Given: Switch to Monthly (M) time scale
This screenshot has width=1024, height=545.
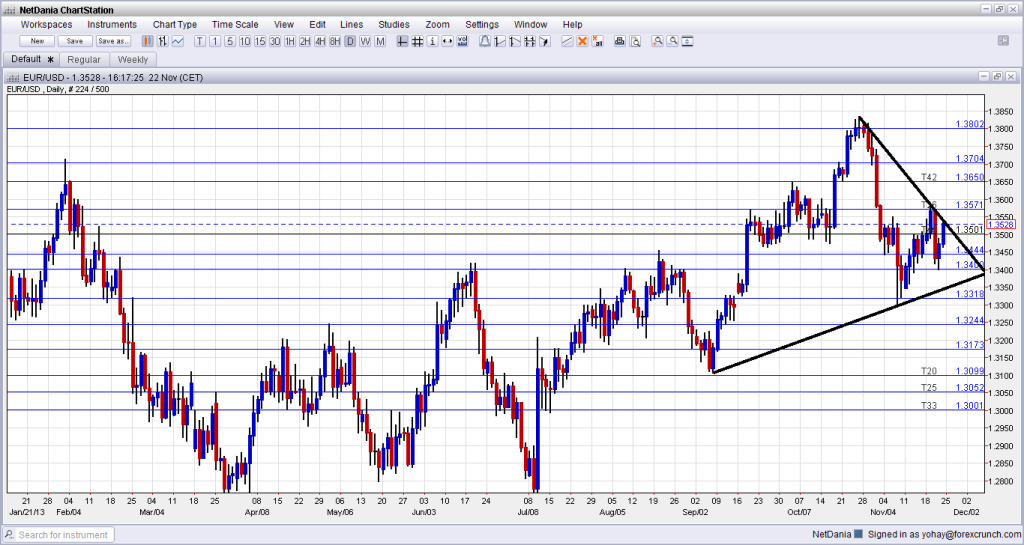Looking at the screenshot, I should [x=380, y=41].
